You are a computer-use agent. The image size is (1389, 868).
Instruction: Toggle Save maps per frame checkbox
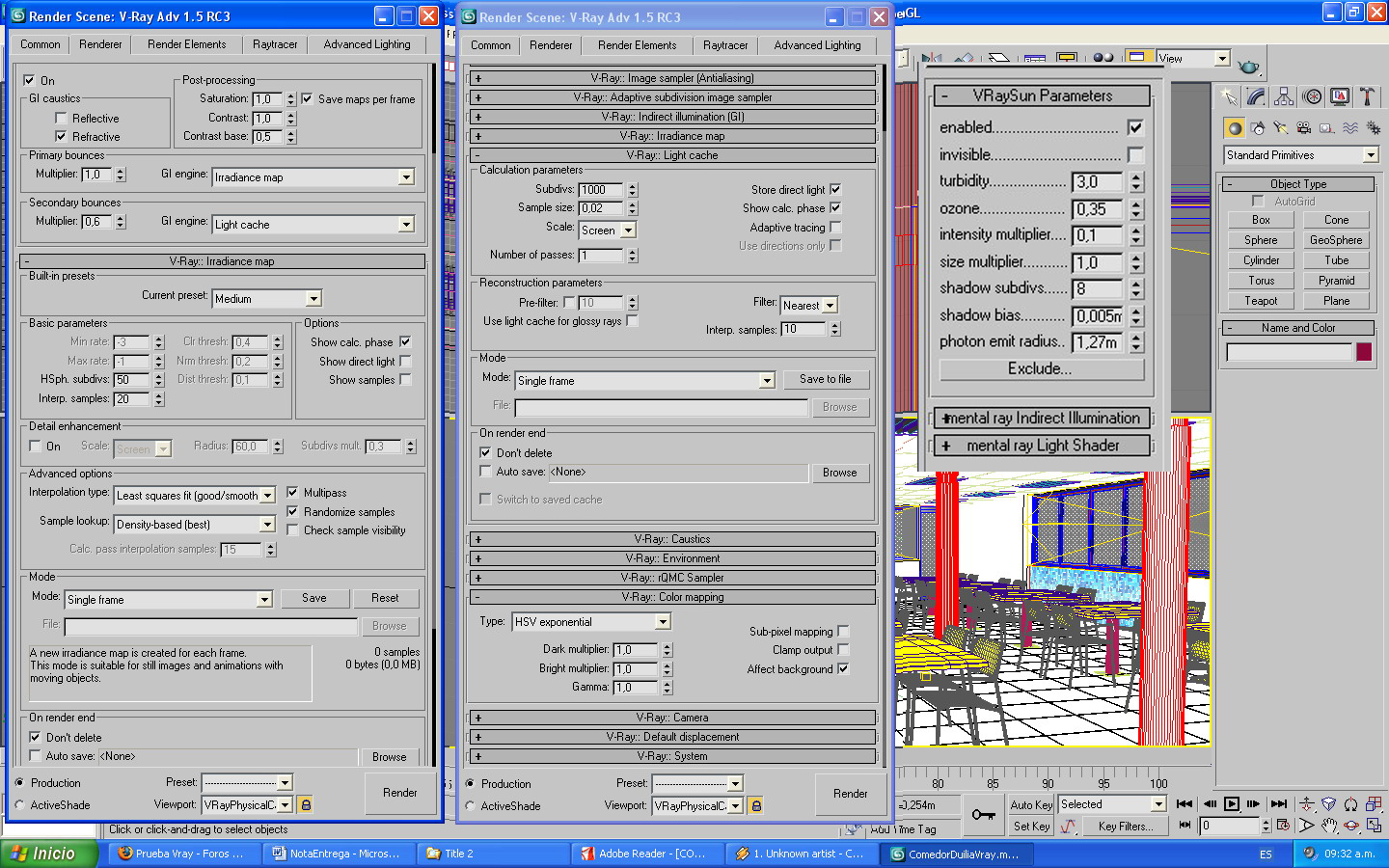(307, 98)
